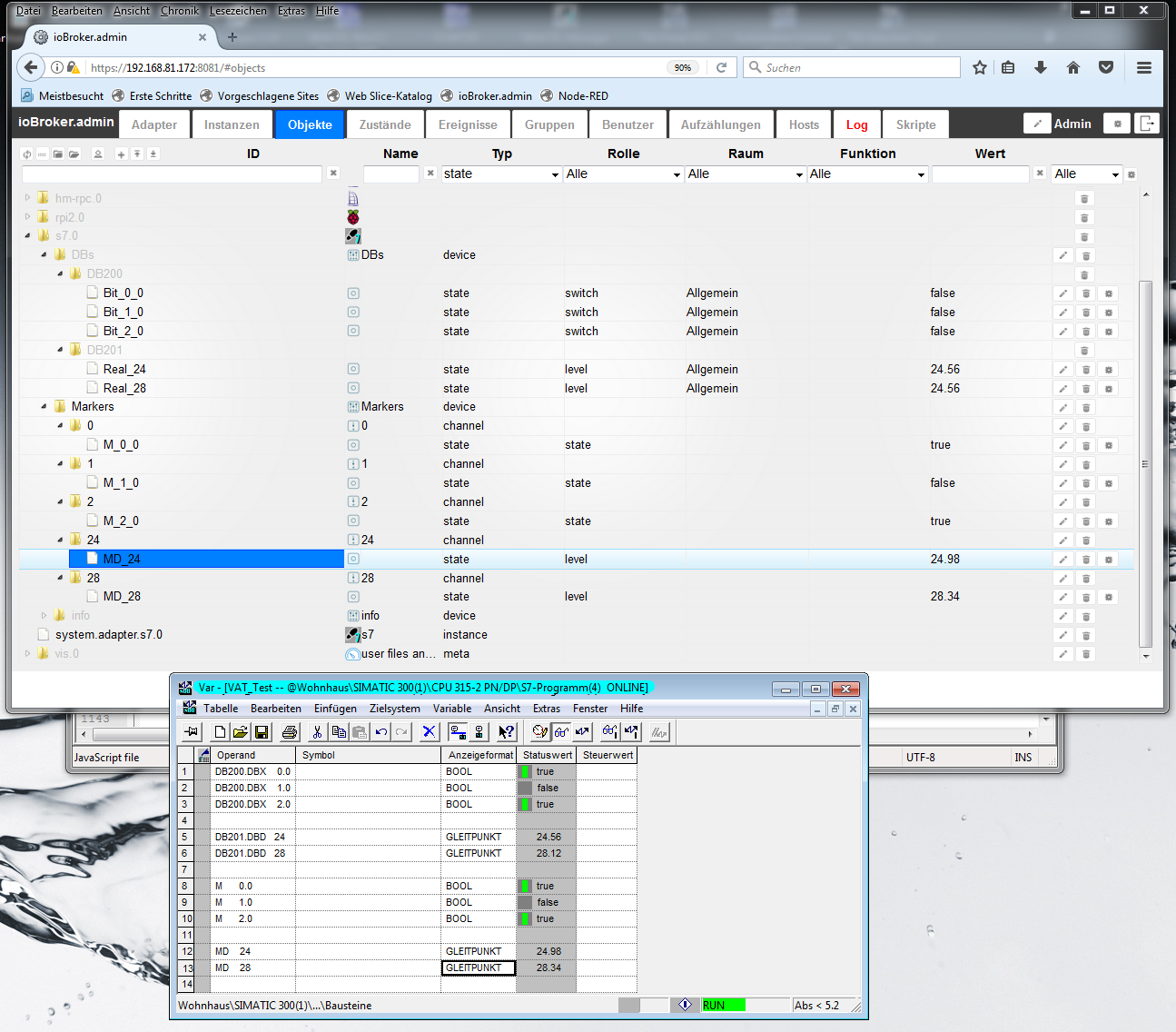Open system settings gear in ioBroker header

pyautogui.click(x=1118, y=124)
